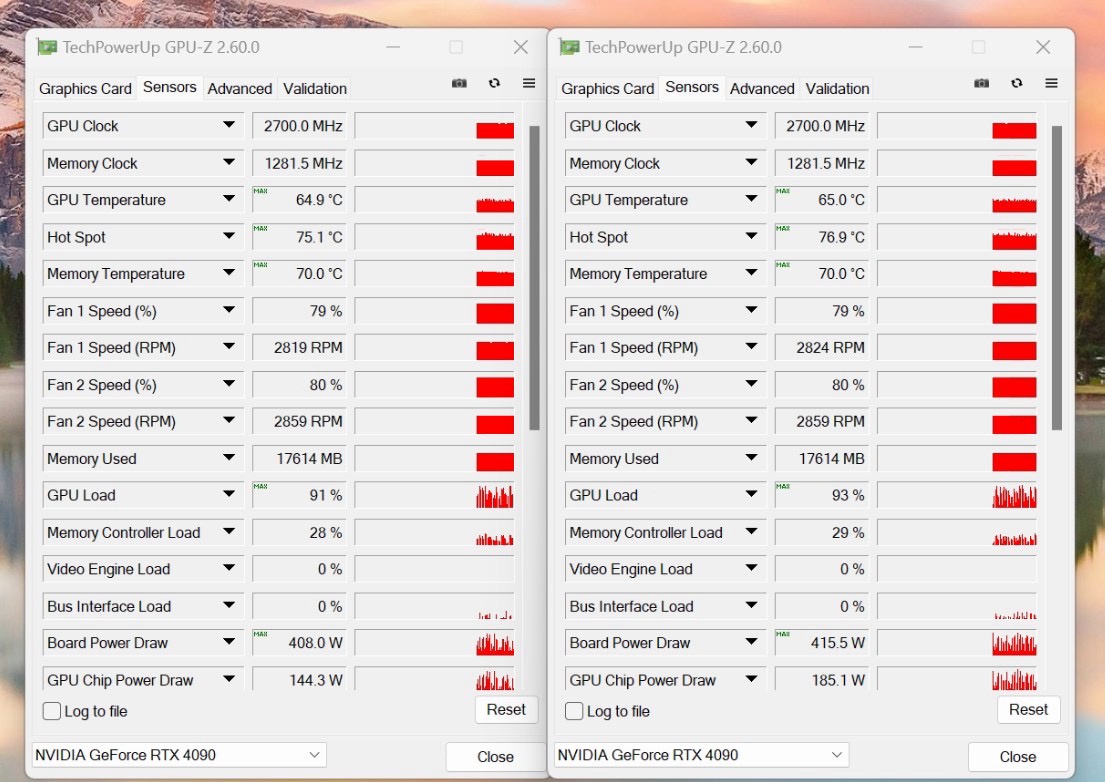Open the NVIDIA GeForce RTX 4090 selector in left window
Screen dimensions: 1105x782
click(x=180, y=755)
